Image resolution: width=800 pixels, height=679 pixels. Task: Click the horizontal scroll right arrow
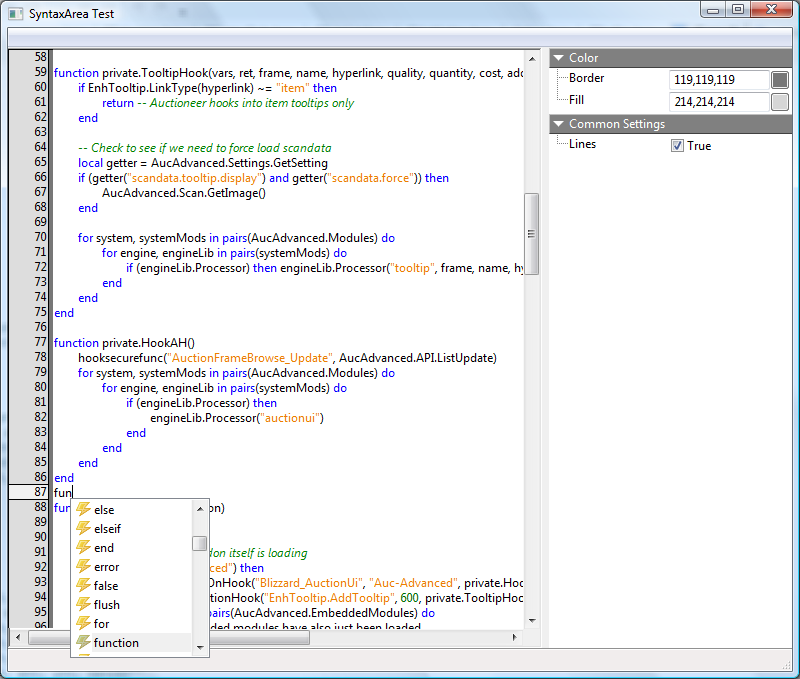514,637
